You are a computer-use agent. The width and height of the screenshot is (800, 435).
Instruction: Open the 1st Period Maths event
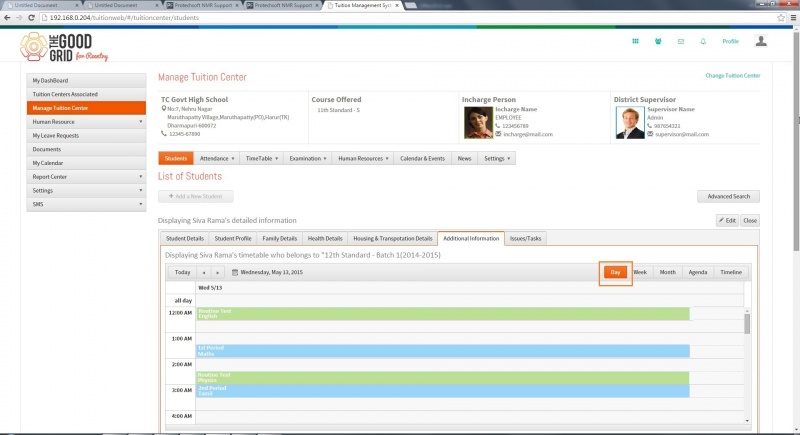pos(443,351)
